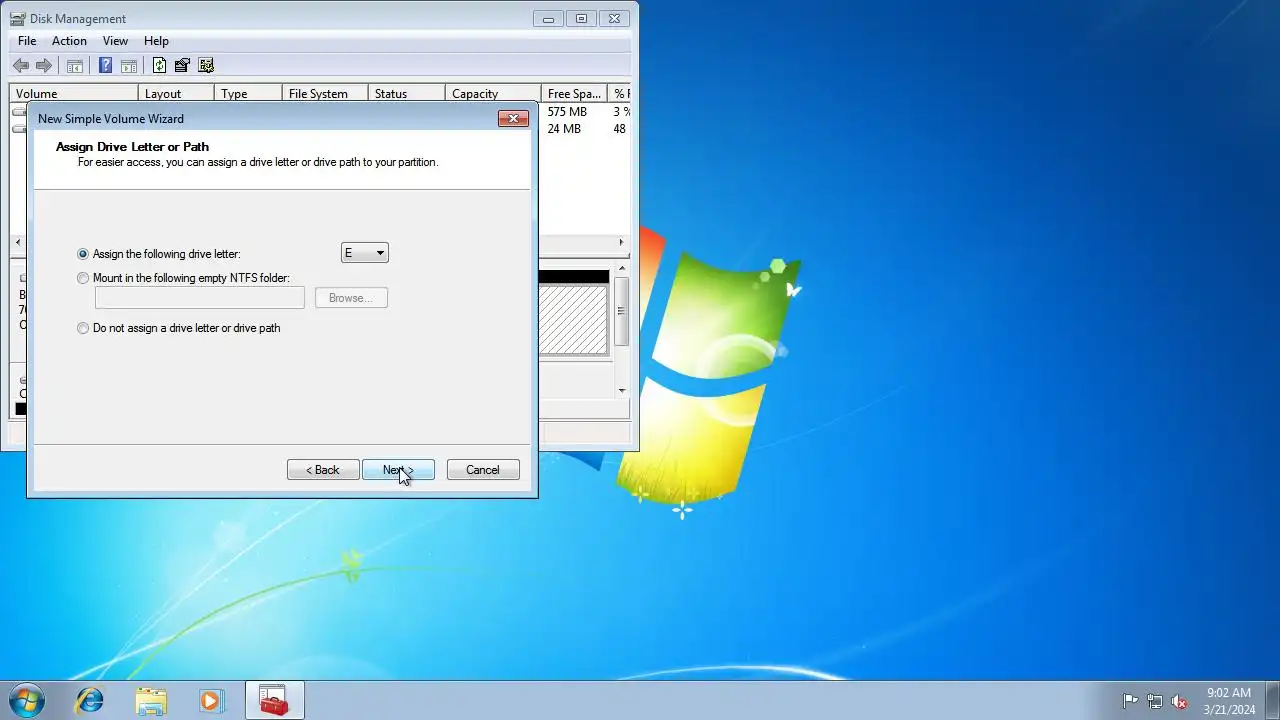Click the < Back button in wizard
Viewport: 1280px width, 720px height.
323,470
